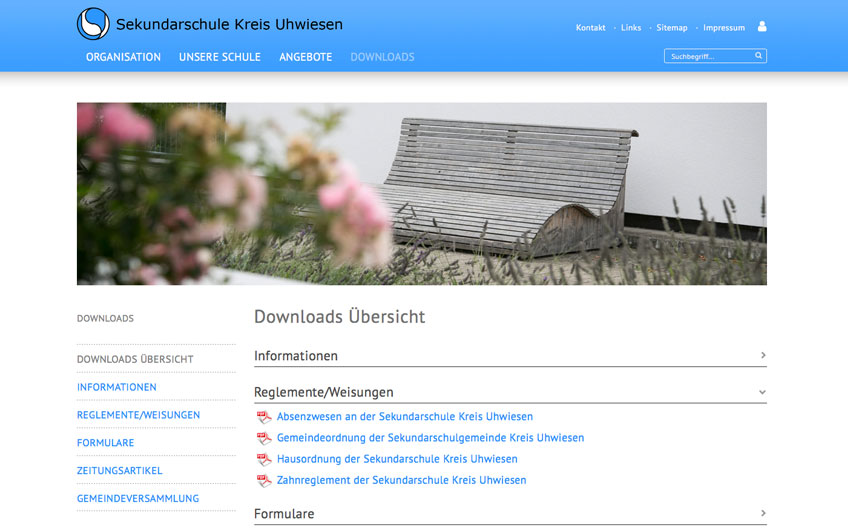Open Gemeindeordnung der Sekundarschulgemeinde document
Screen dimensions: 848x530
point(430,438)
